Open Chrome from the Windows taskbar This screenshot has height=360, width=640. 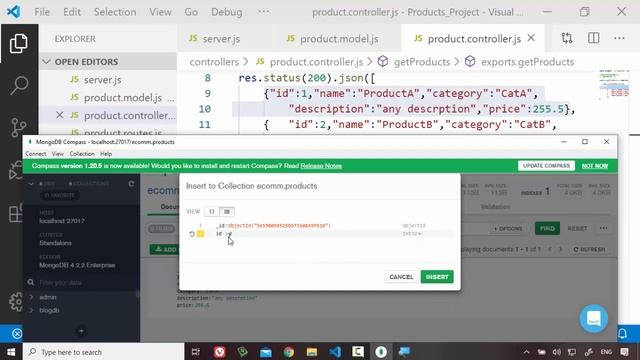[289, 352]
